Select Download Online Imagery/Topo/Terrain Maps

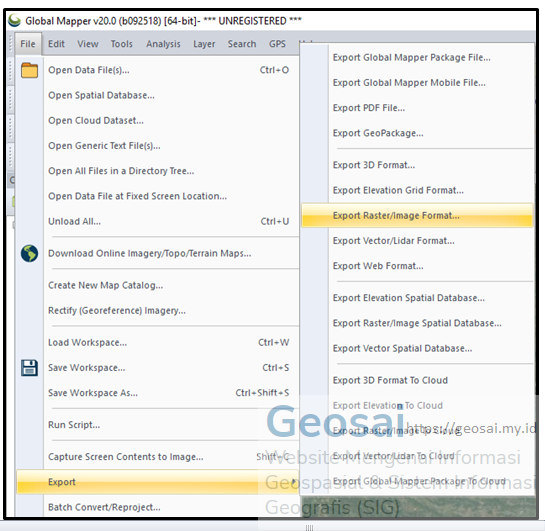pyautogui.click(x=158, y=253)
